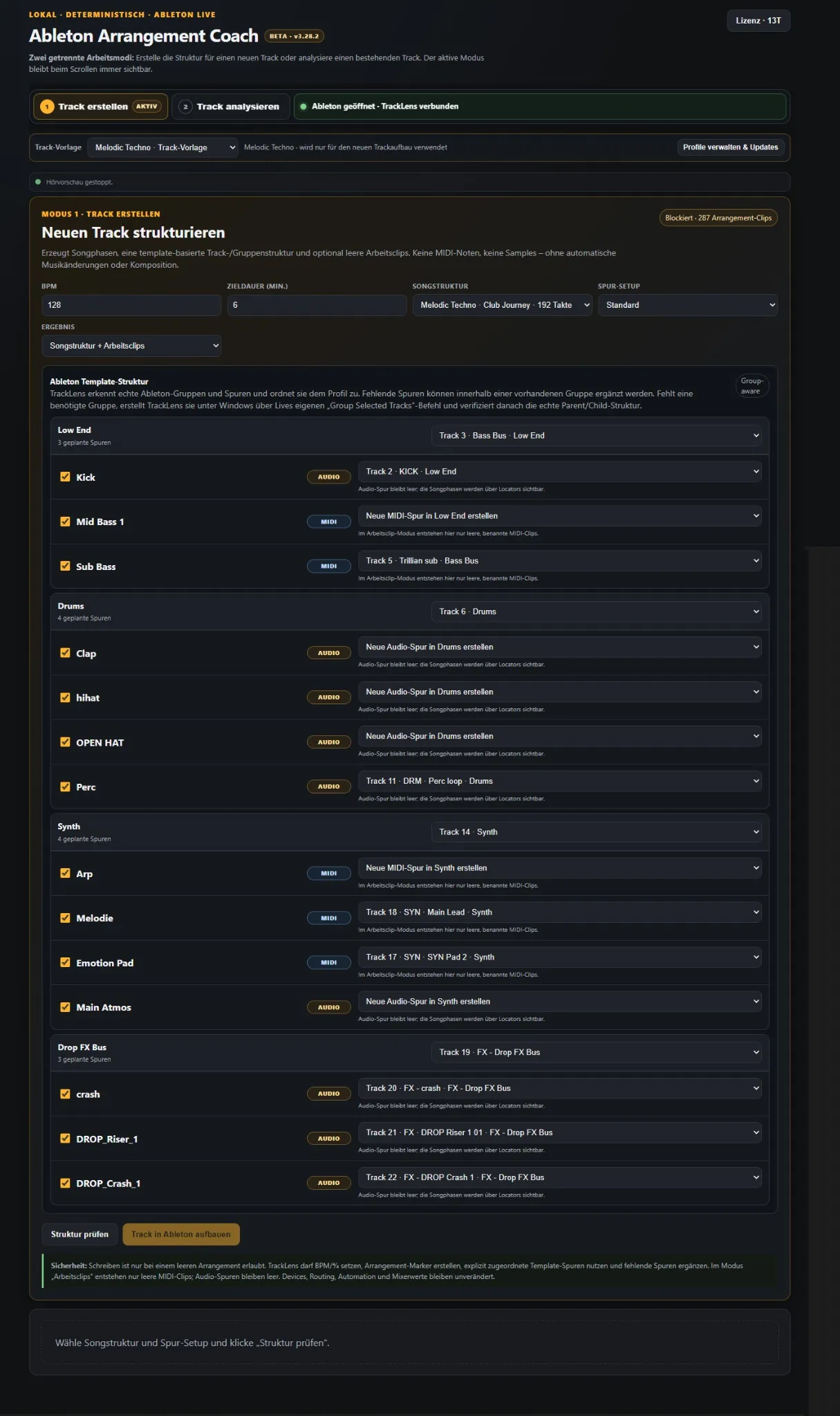Click AUDIO tag in DROP_Crash_1 row
The image size is (840, 1416).
(x=329, y=1184)
